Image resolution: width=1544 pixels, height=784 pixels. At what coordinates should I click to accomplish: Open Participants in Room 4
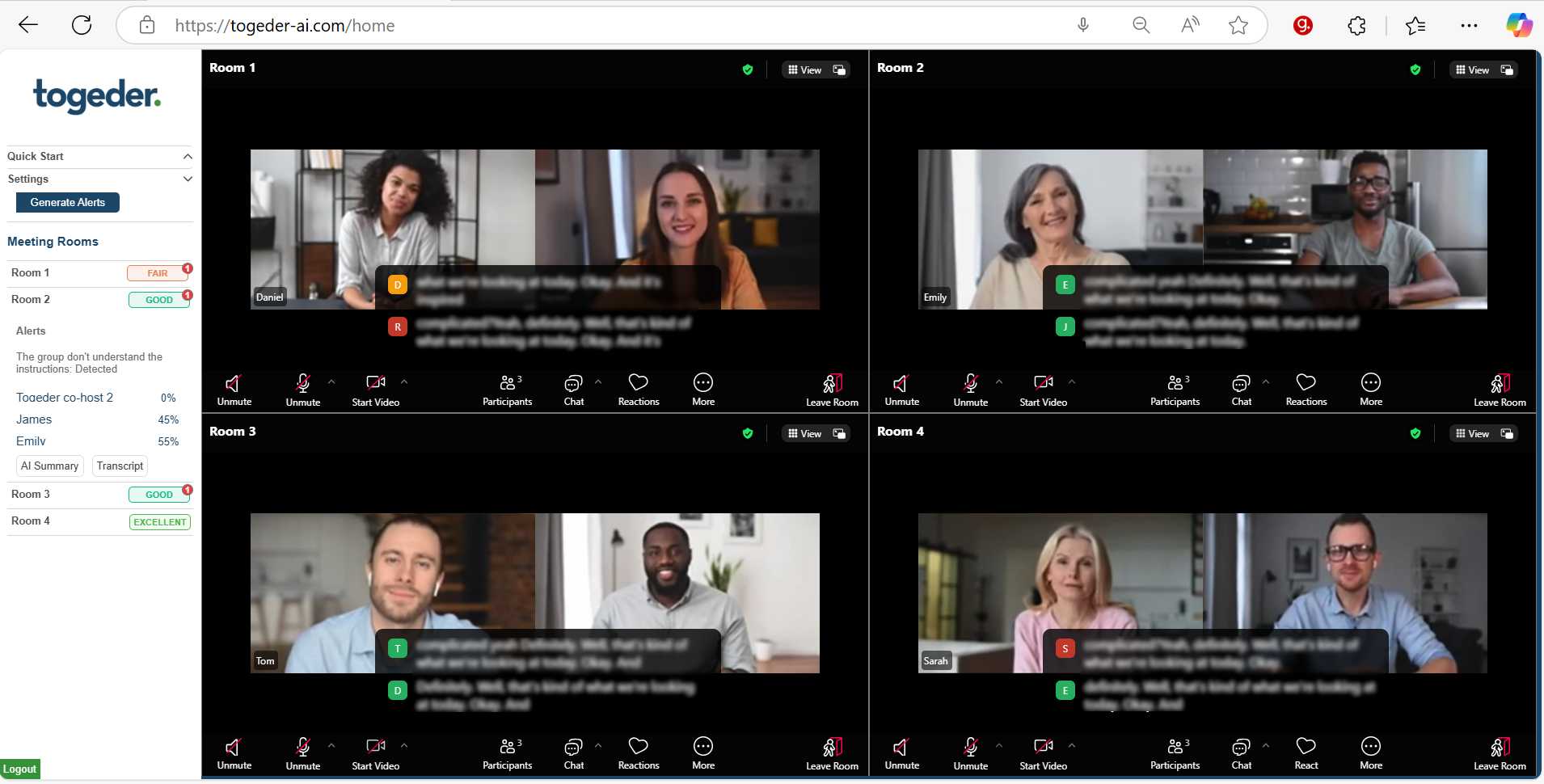tap(1175, 753)
